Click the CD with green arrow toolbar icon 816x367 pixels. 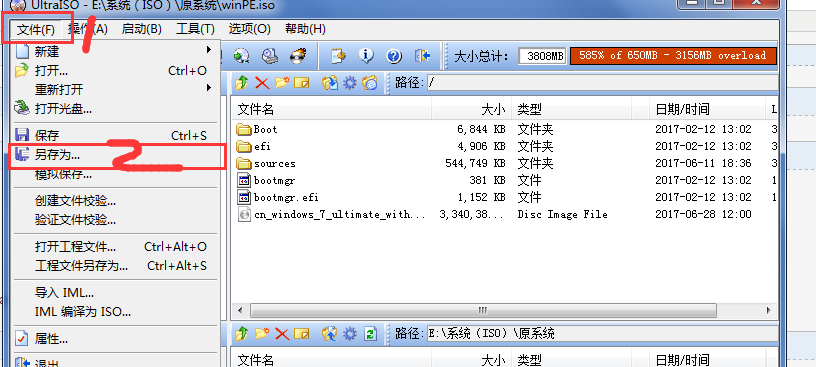tap(240, 56)
